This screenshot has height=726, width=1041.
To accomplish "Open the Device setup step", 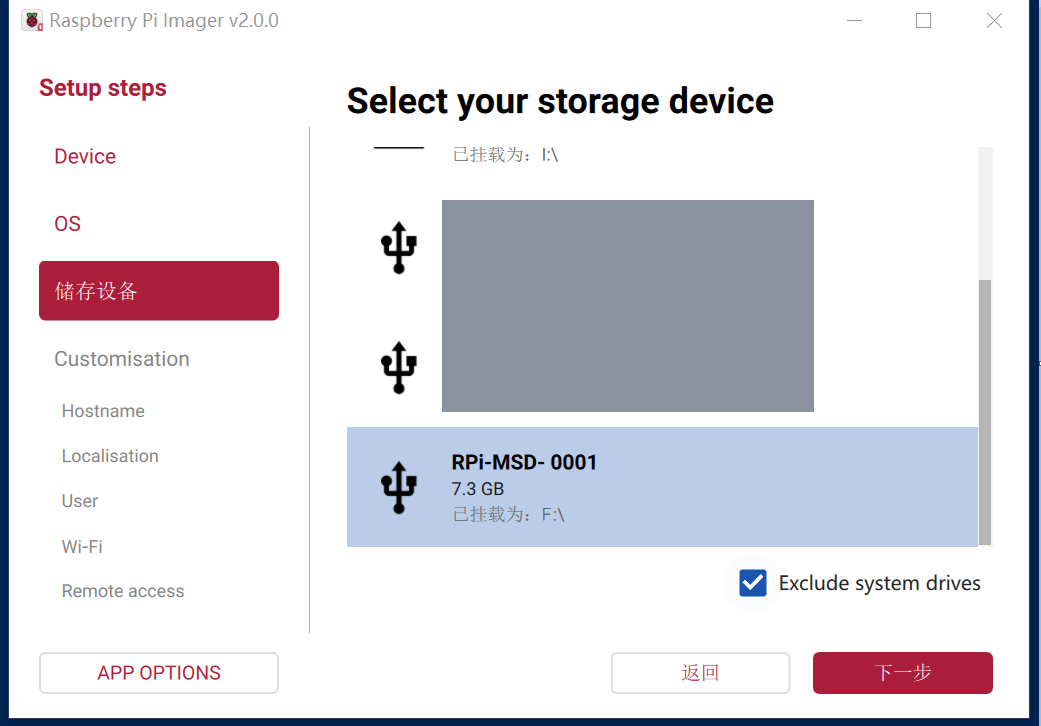I will 85,156.
